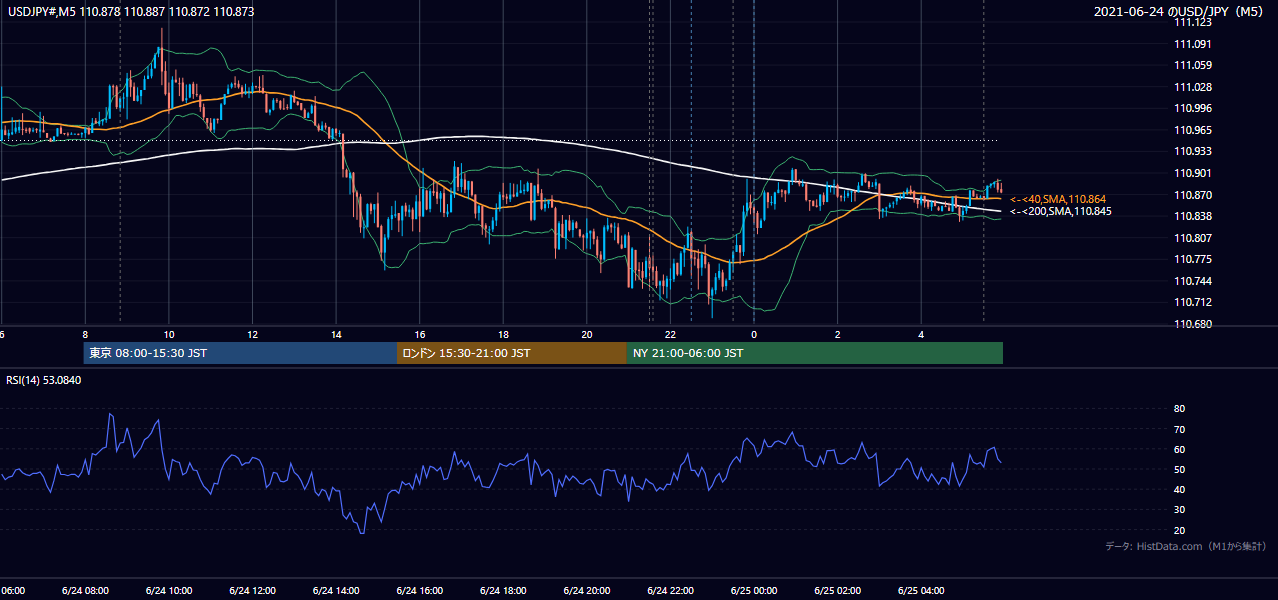The width and height of the screenshot is (1278, 600).
Task: Click the 6/24 14:00 date label
Action: [335, 590]
